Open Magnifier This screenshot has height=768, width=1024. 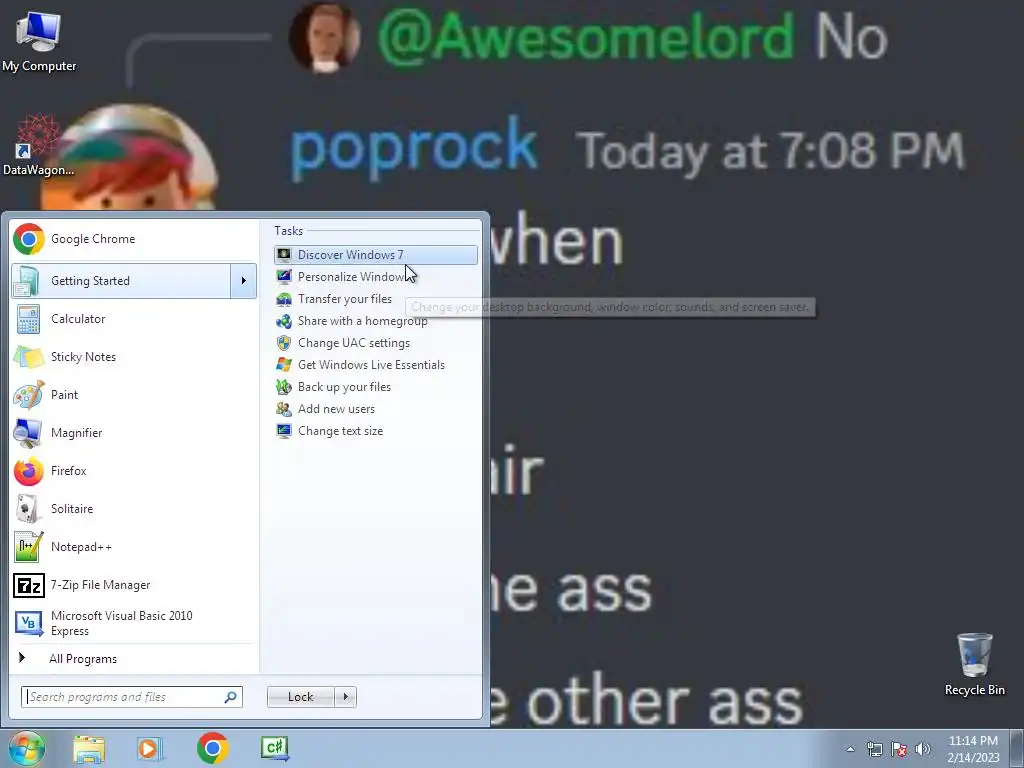(x=133, y=432)
